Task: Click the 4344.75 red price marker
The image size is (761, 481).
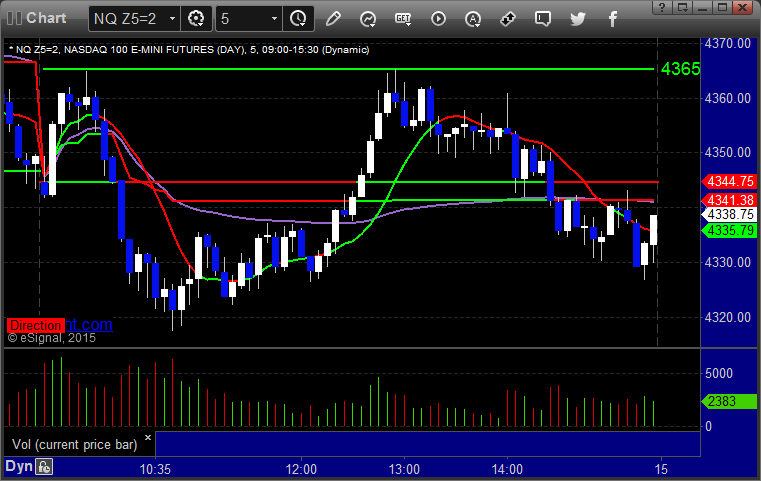Action: (x=729, y=182)
